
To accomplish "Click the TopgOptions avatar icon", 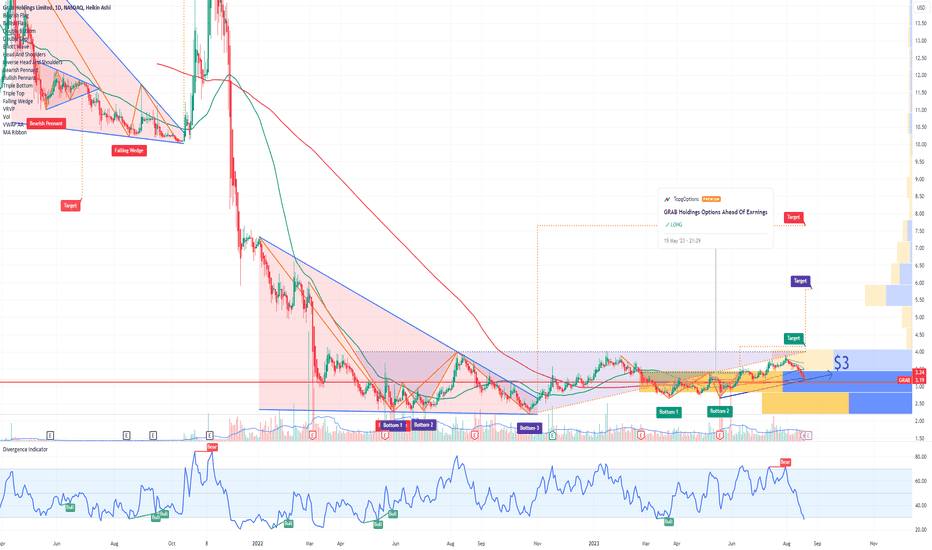I will 667,199.
